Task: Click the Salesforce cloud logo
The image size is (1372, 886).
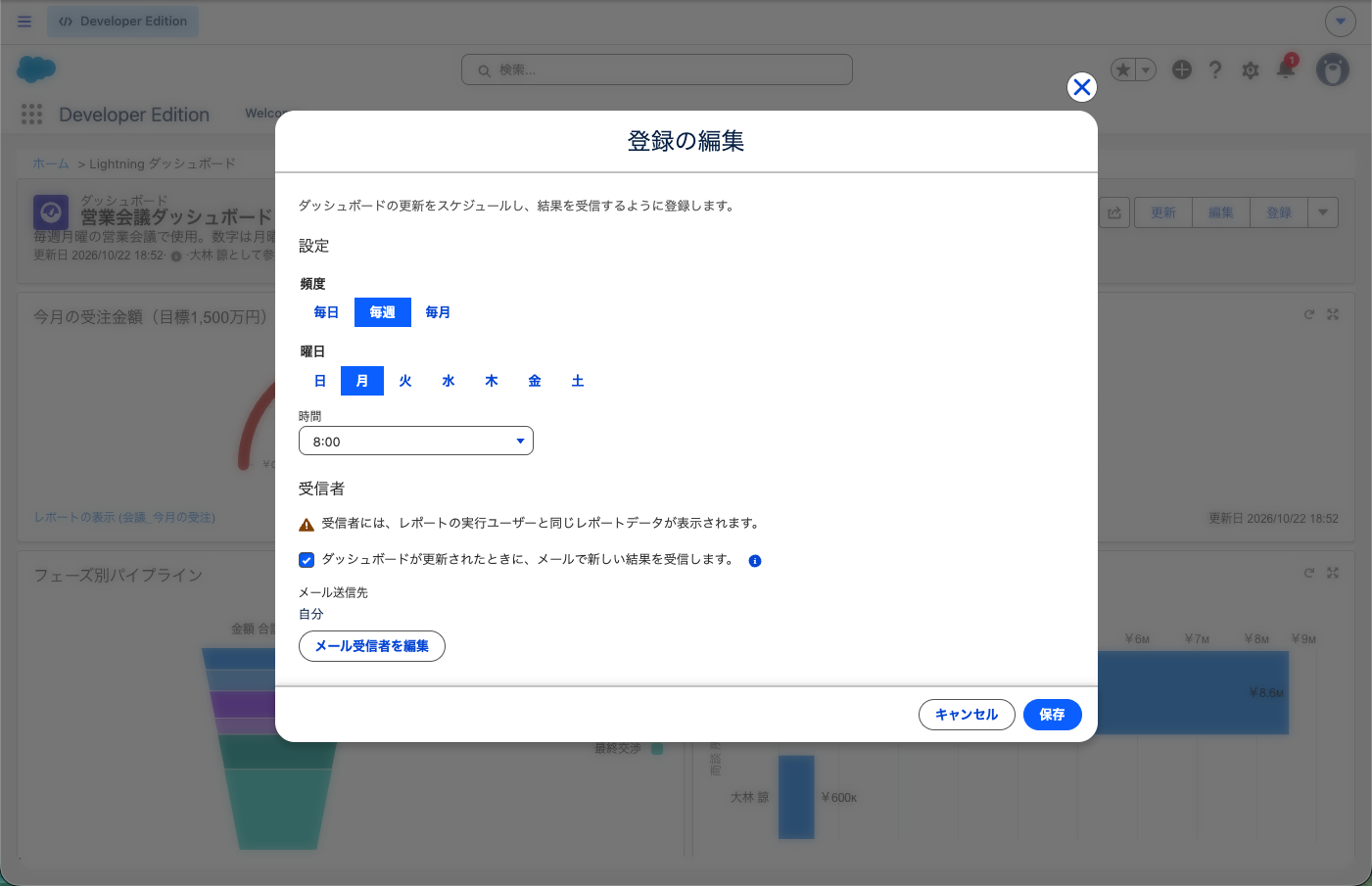Action: tap(36, 70)
